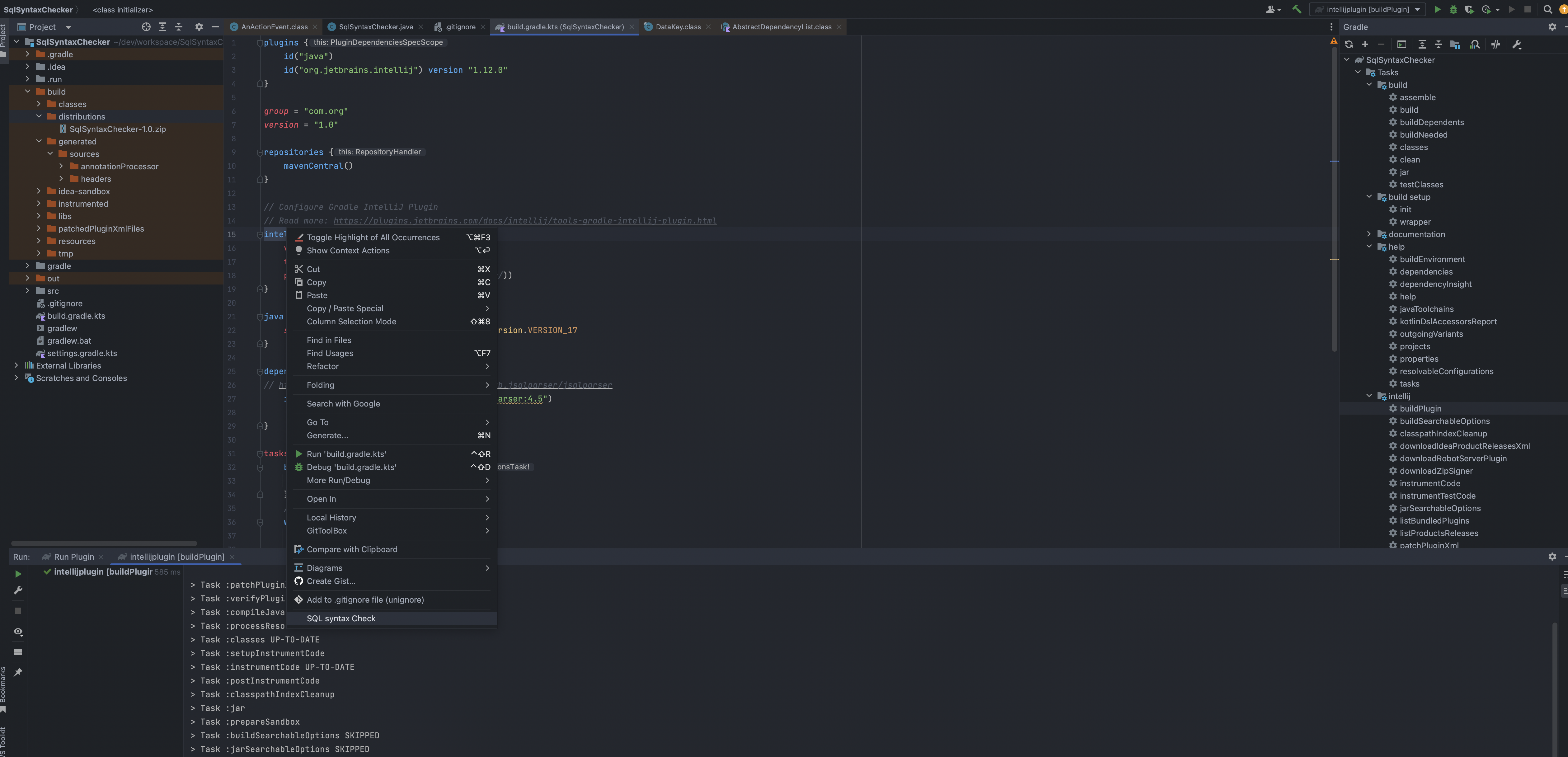
Task: Expand the documentation node in Gradle tasks
Action: (1369, 234)
